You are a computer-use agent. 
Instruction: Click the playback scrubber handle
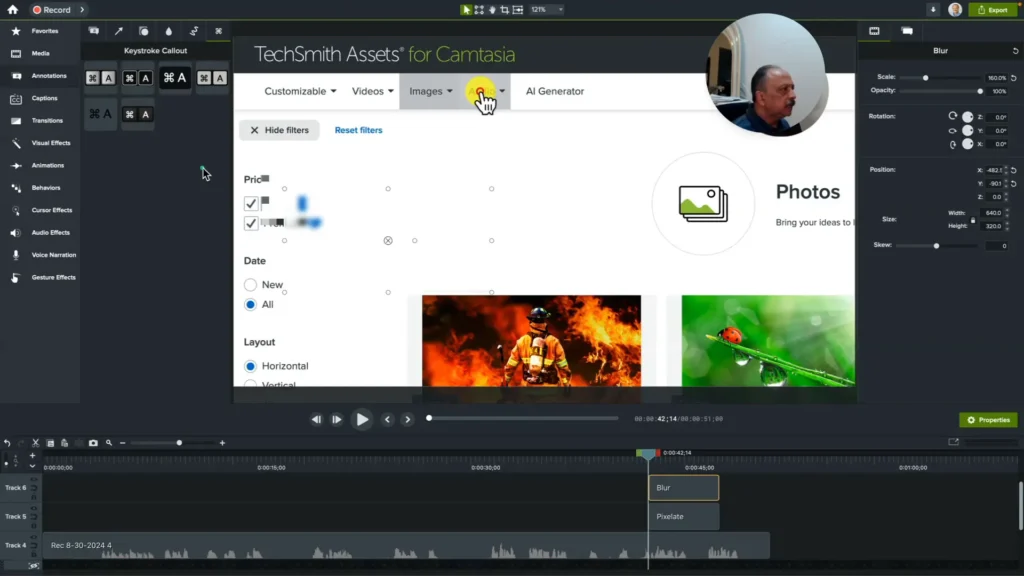(429, 419)
